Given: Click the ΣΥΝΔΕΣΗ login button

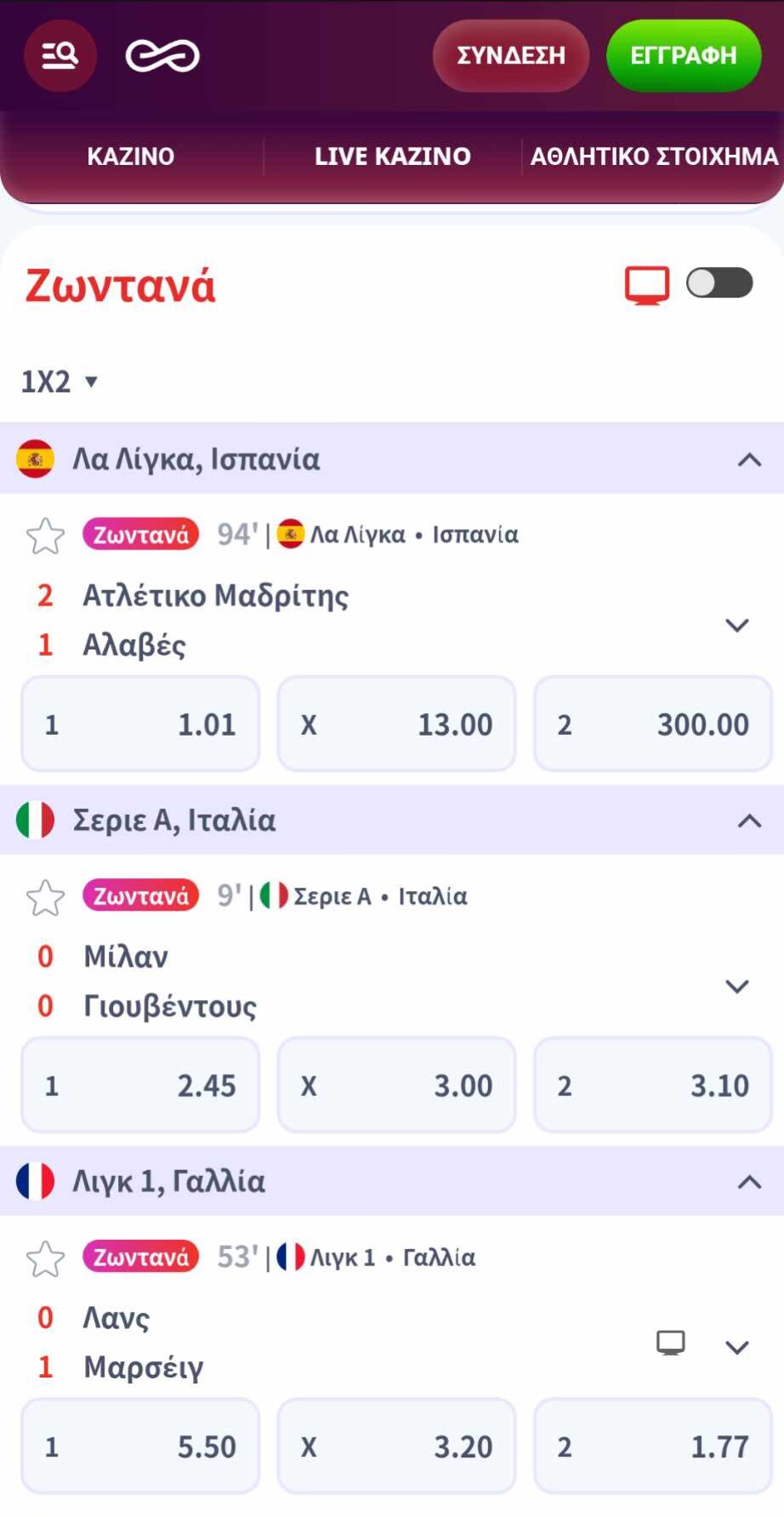Looking at the screenshot, I should (x=510, y=55).
